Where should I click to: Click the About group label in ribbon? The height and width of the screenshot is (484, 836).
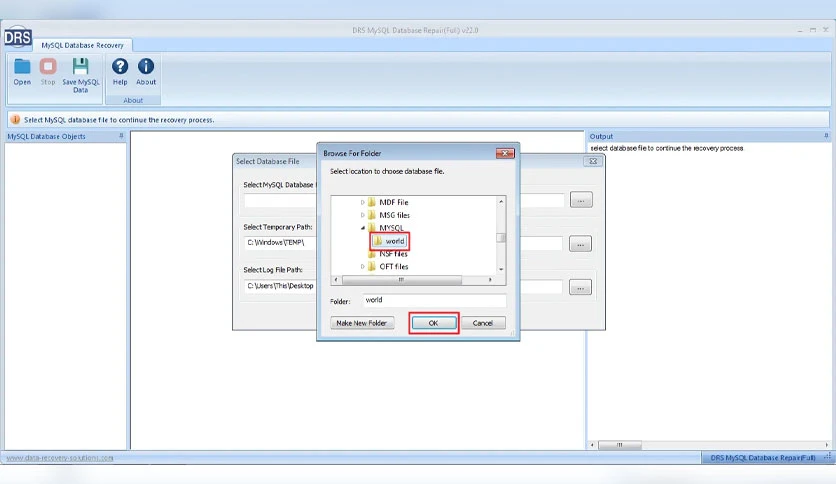133,100
